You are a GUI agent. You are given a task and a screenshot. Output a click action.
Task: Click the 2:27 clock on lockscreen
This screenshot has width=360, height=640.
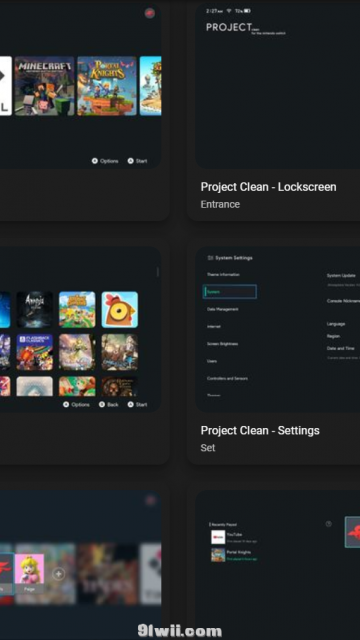215,11
